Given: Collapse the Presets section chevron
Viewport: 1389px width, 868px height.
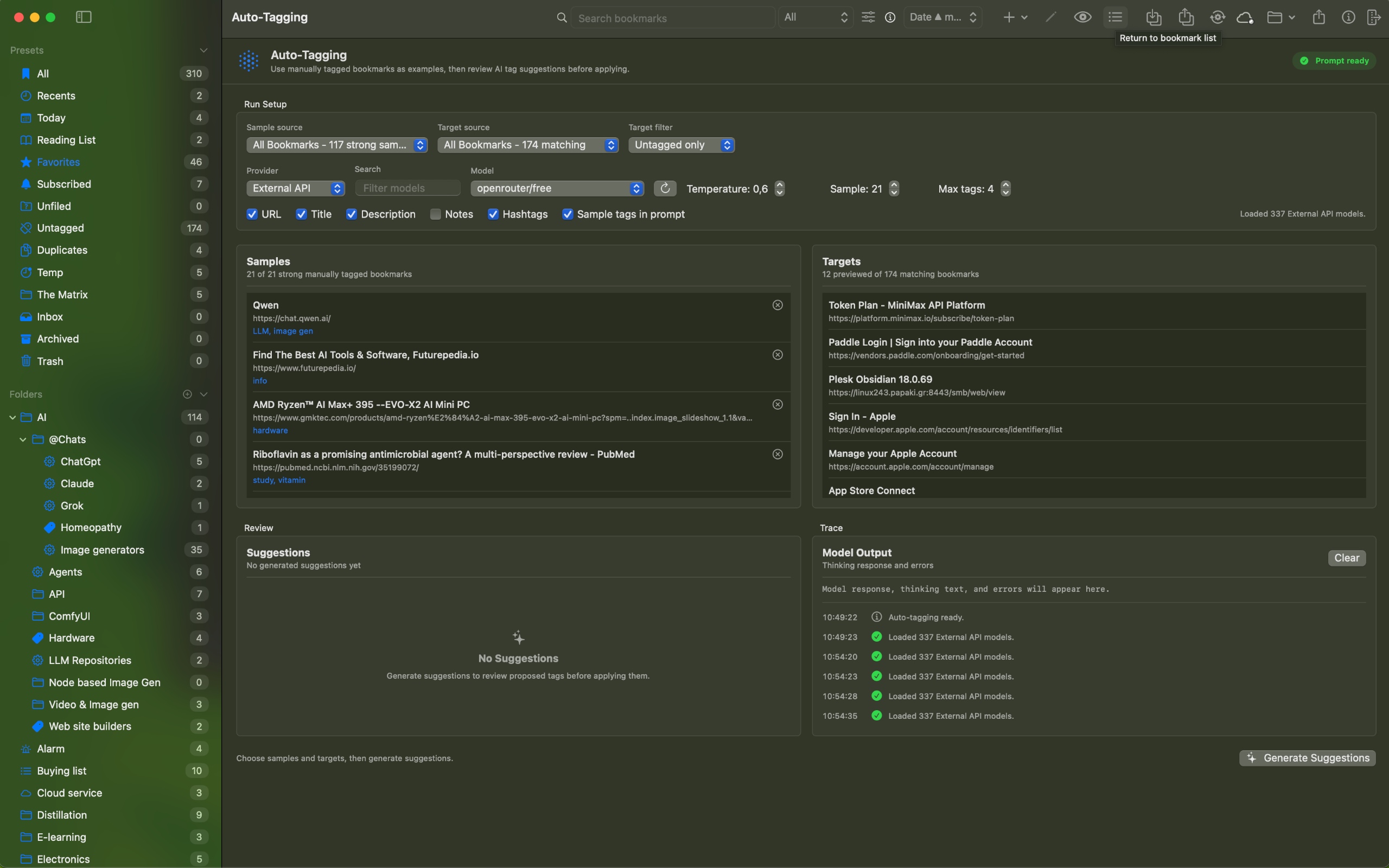Looking at the screenshot, I should point(203,50).
